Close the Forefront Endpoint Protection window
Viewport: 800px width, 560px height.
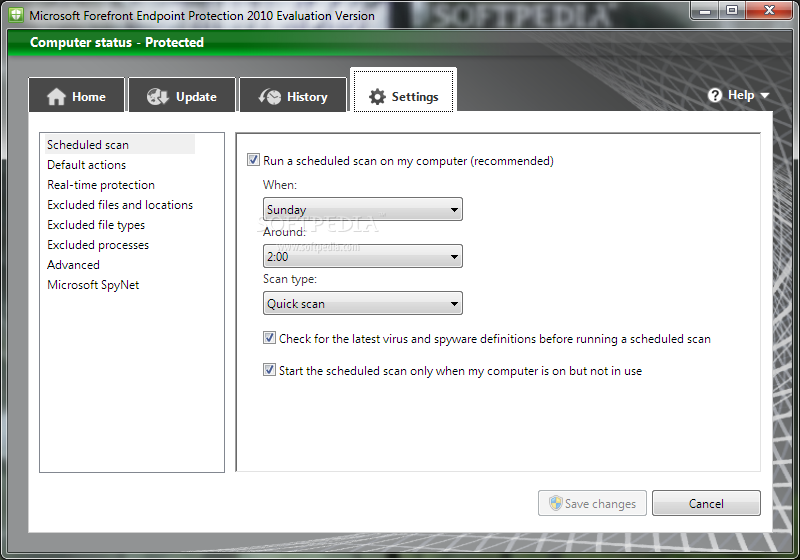pyautogui.click(x=770, y=10)
